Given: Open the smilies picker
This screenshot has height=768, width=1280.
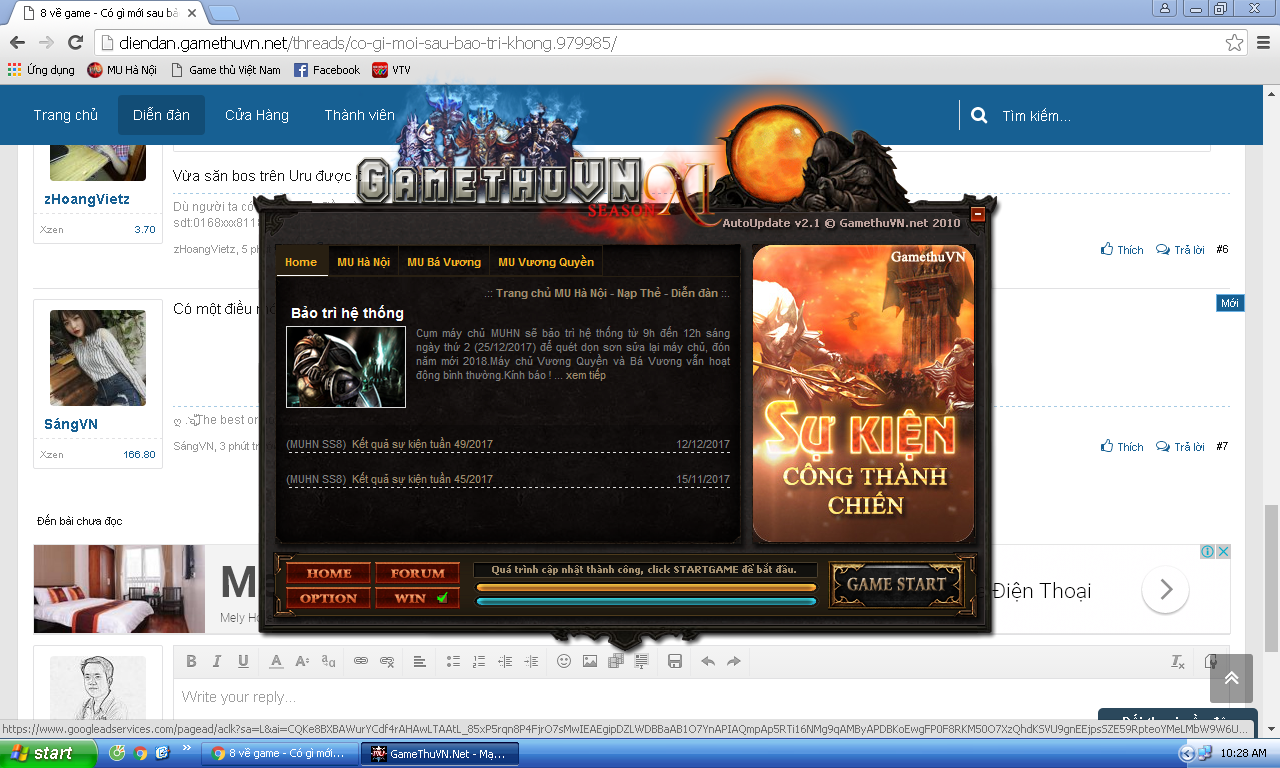Looking at the screenshot, I should pyautogui.click(x=564, y=661).
